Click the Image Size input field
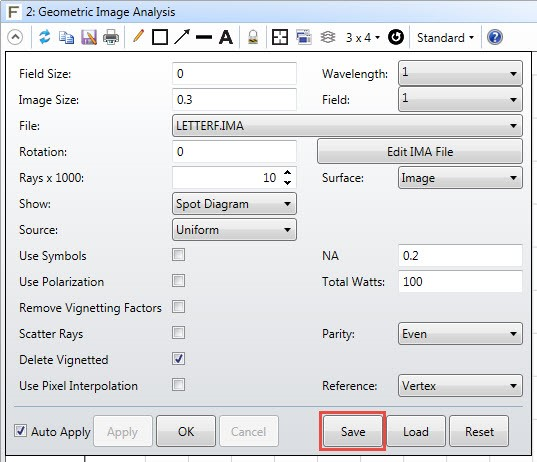Viewport: 537px width, 462px height. pos(234,100)
